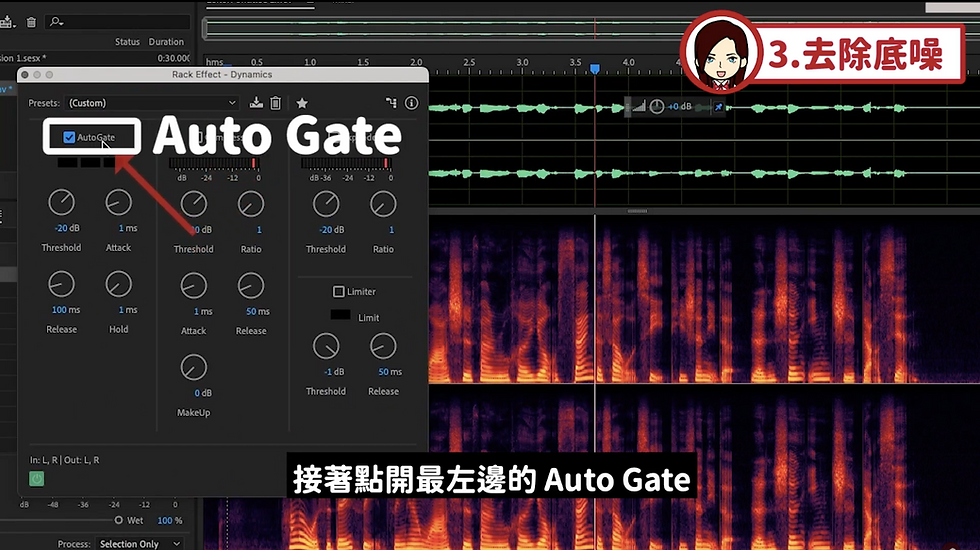
Task: Click the HUD volume knob on the waveform
Action: pos(656,107)
